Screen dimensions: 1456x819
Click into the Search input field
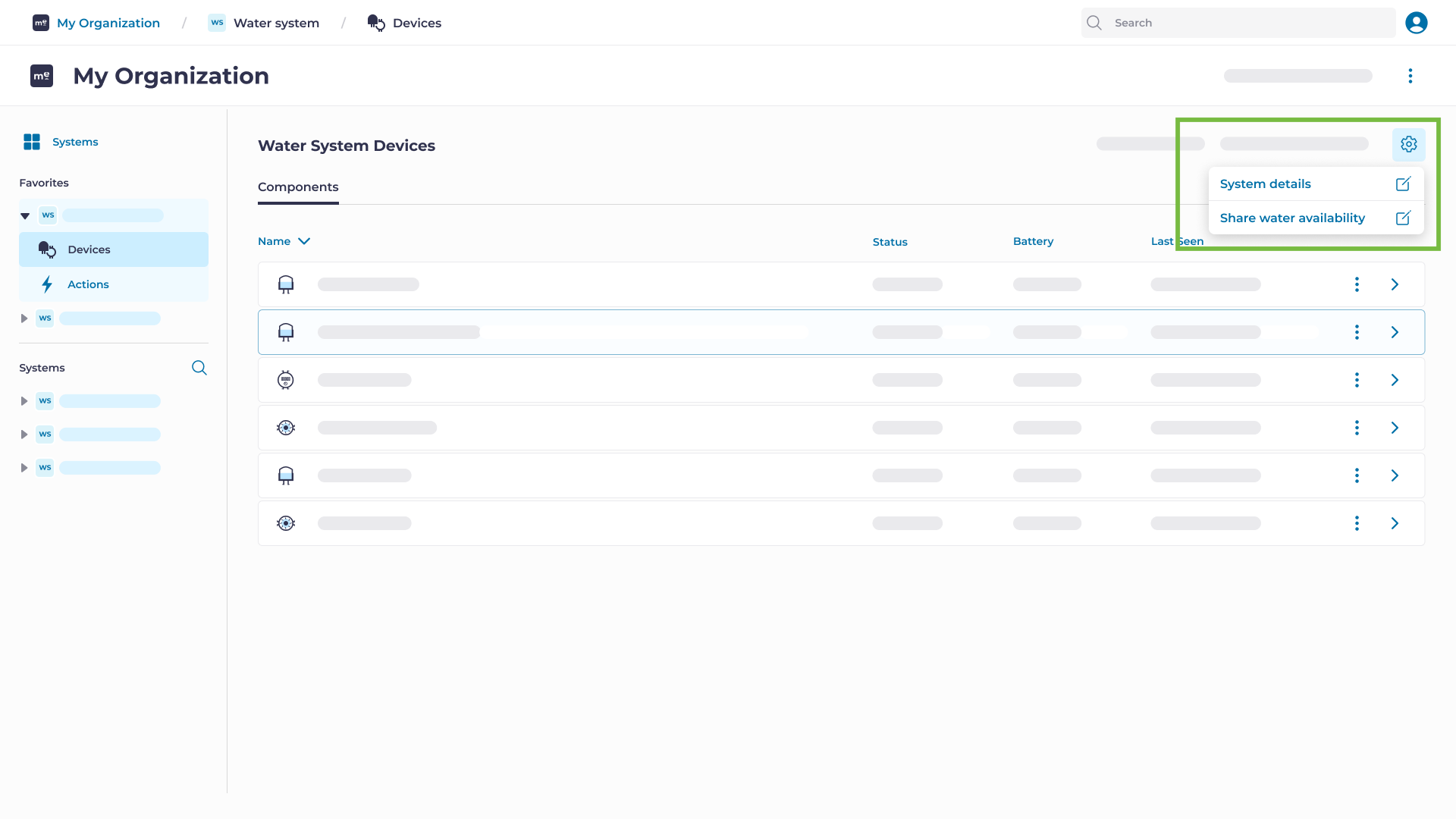1238,23
